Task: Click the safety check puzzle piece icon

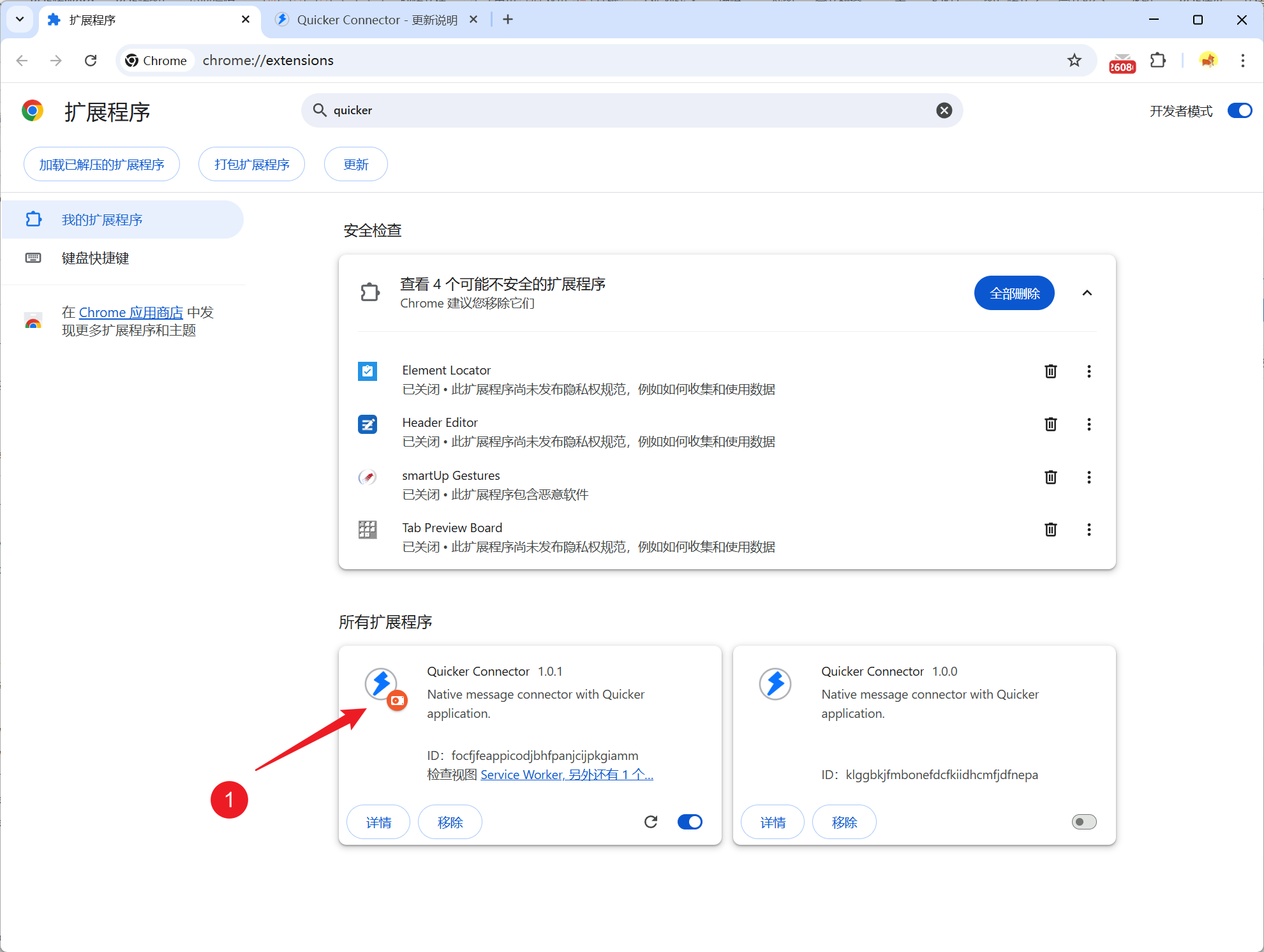Action: point(370,293)
